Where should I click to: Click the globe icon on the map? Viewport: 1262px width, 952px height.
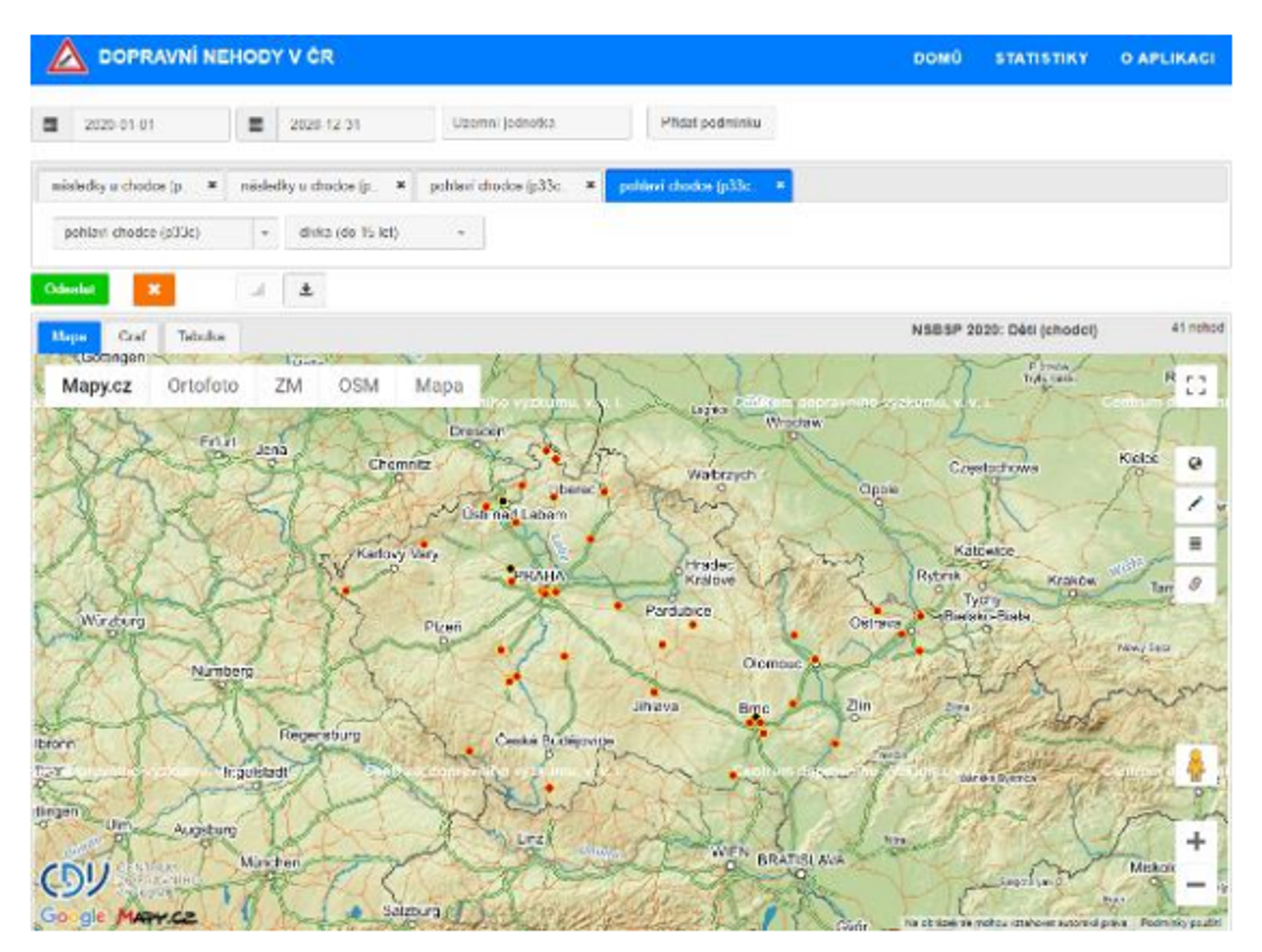[x=1195, y=463]
